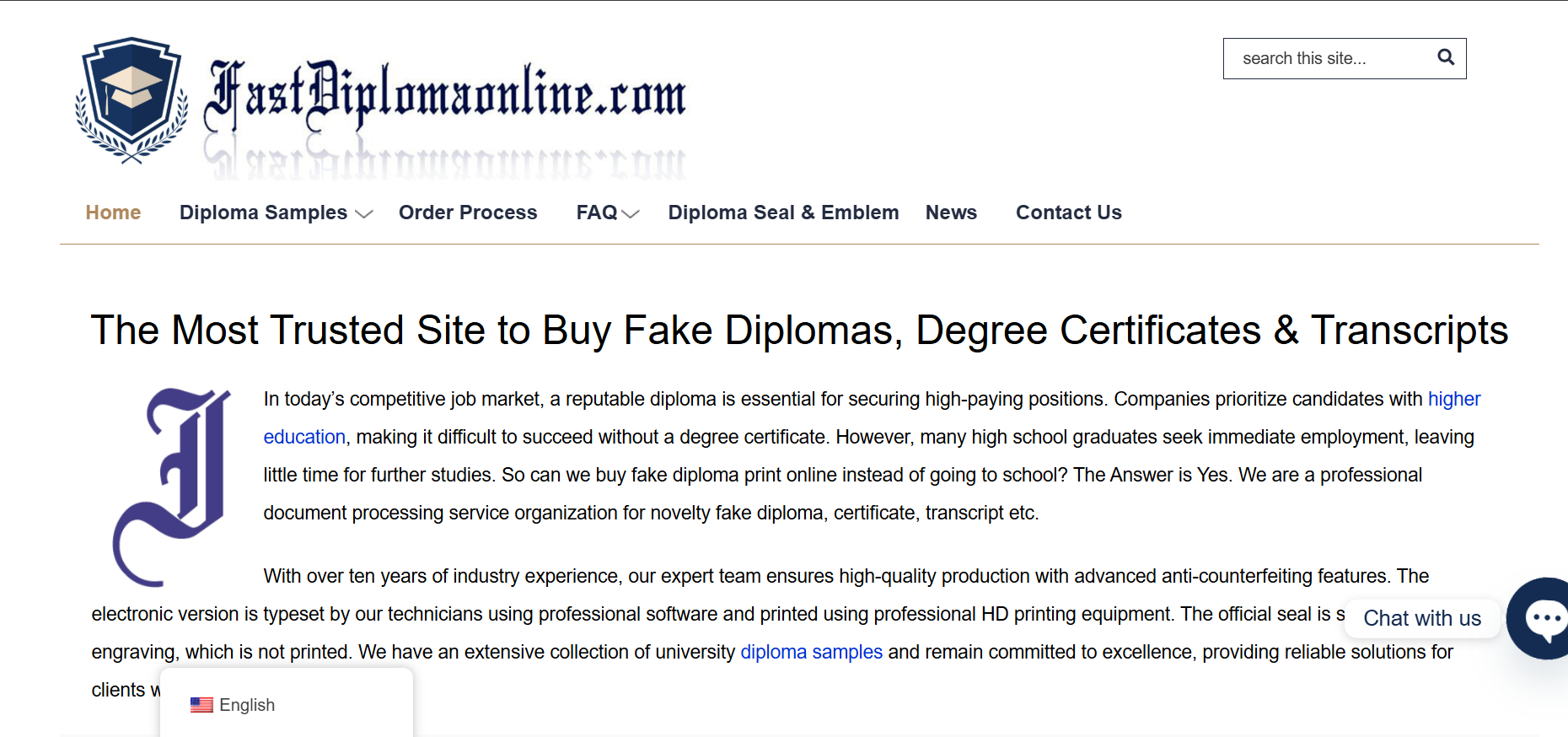Follow the "diploma samples" hyperlink

tap(811, 652)
